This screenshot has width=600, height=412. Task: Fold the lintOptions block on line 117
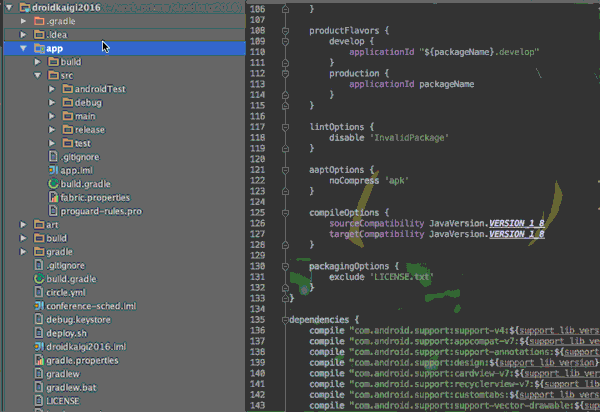pos(285,127)
